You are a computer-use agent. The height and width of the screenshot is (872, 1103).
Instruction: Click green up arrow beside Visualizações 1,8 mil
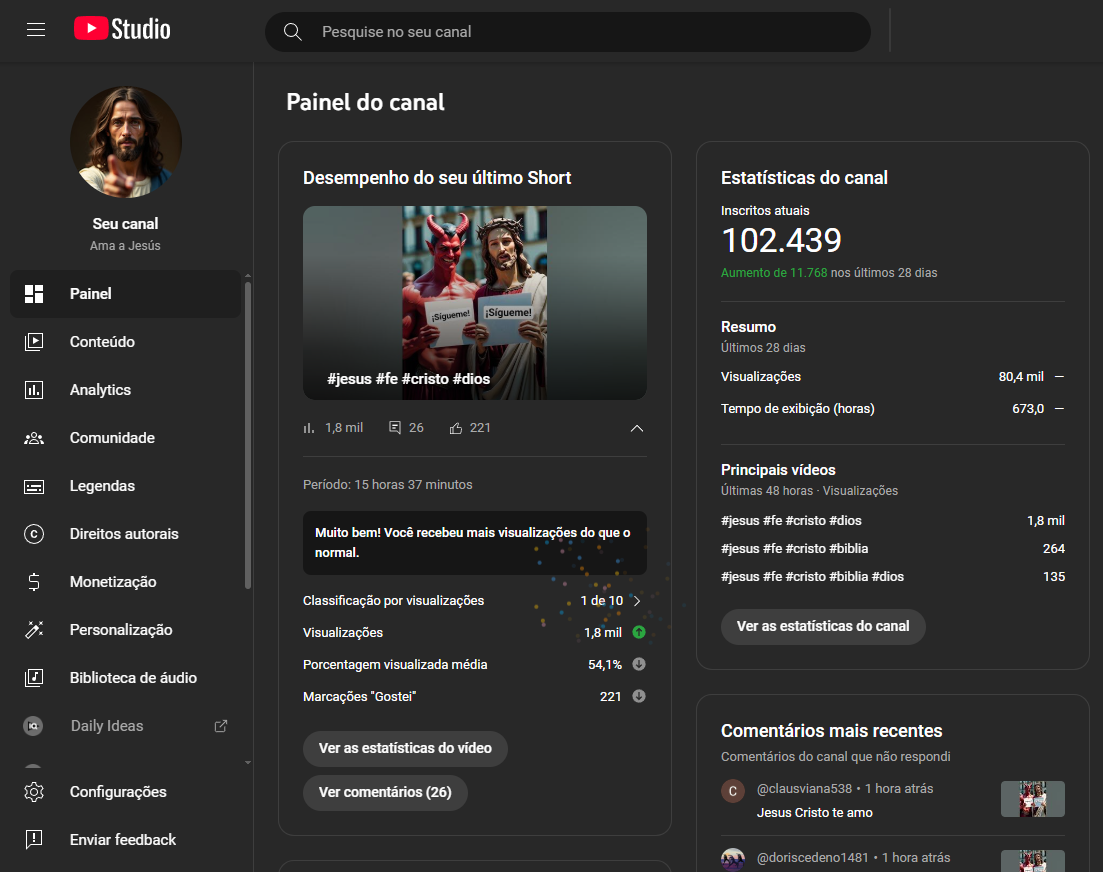pos(639,632)
